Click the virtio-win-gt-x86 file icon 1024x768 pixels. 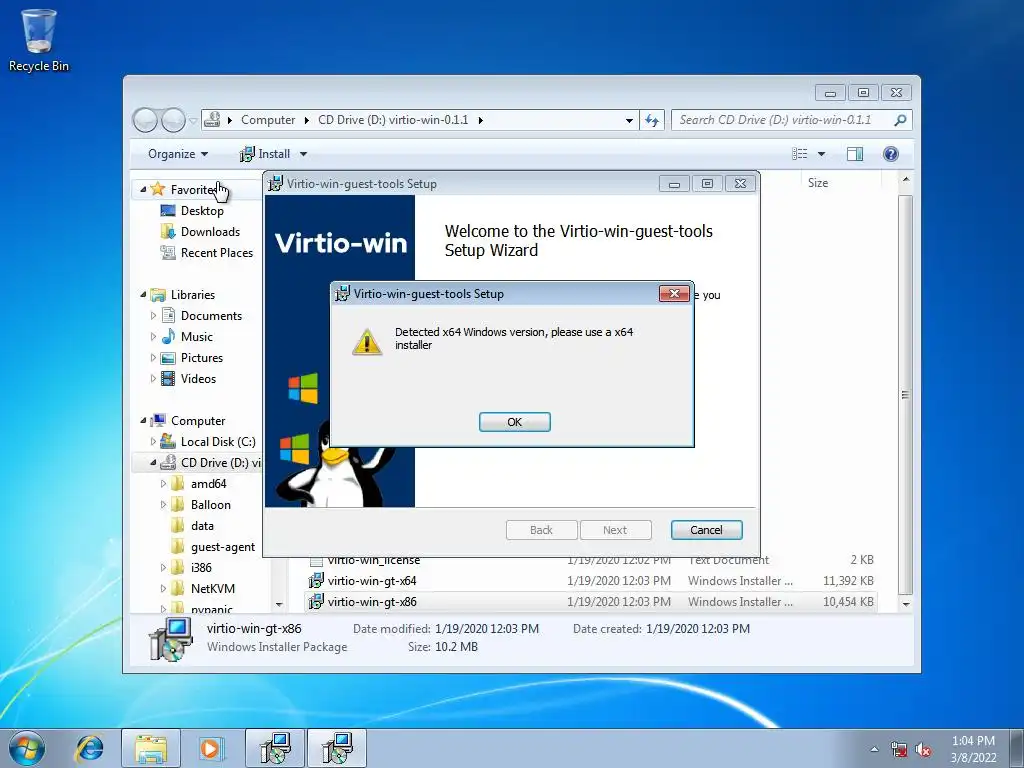[x=316, y=601]
